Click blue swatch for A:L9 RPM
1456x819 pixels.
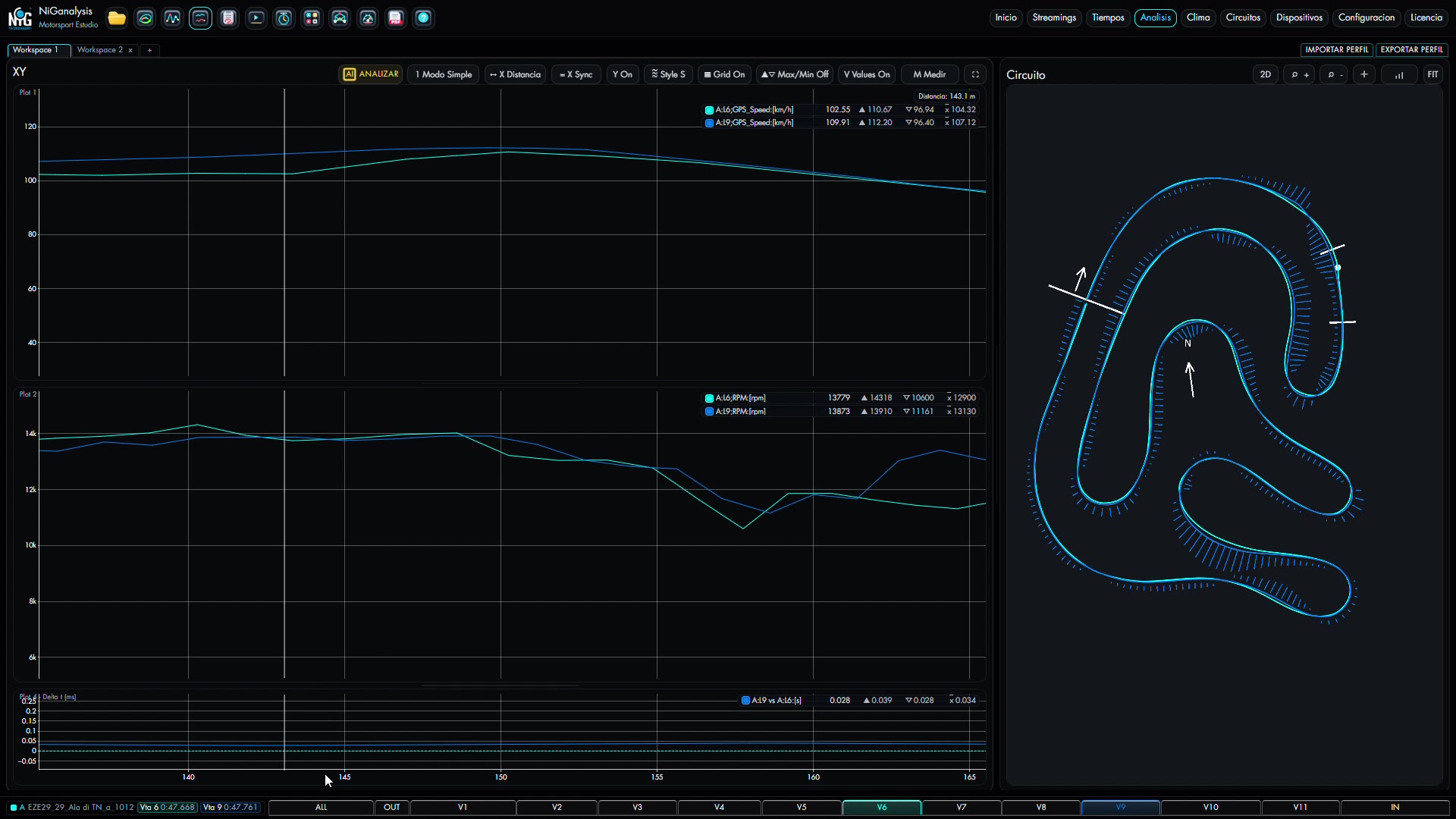pos(709,412)
